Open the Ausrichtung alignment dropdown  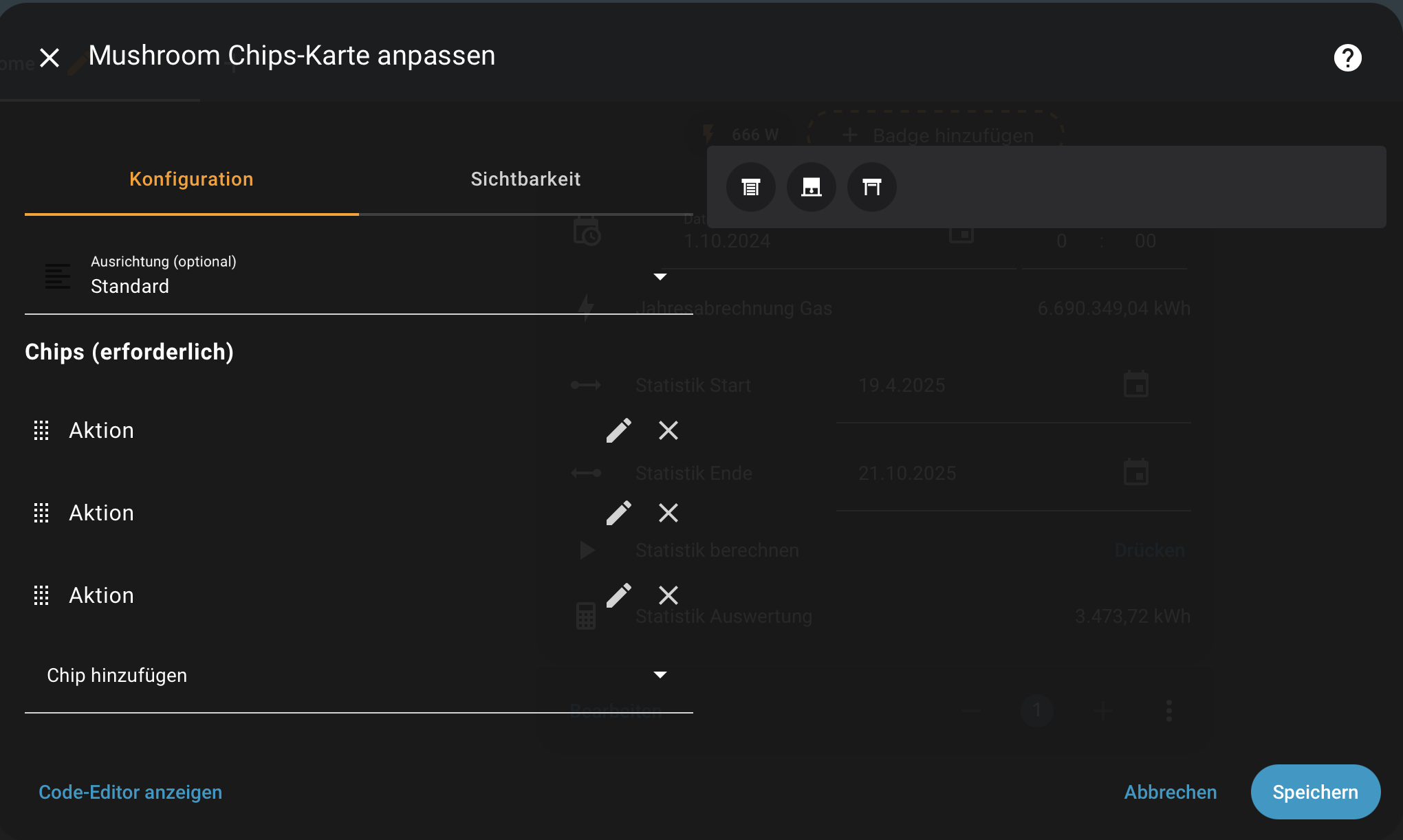[x=358, y=276]
